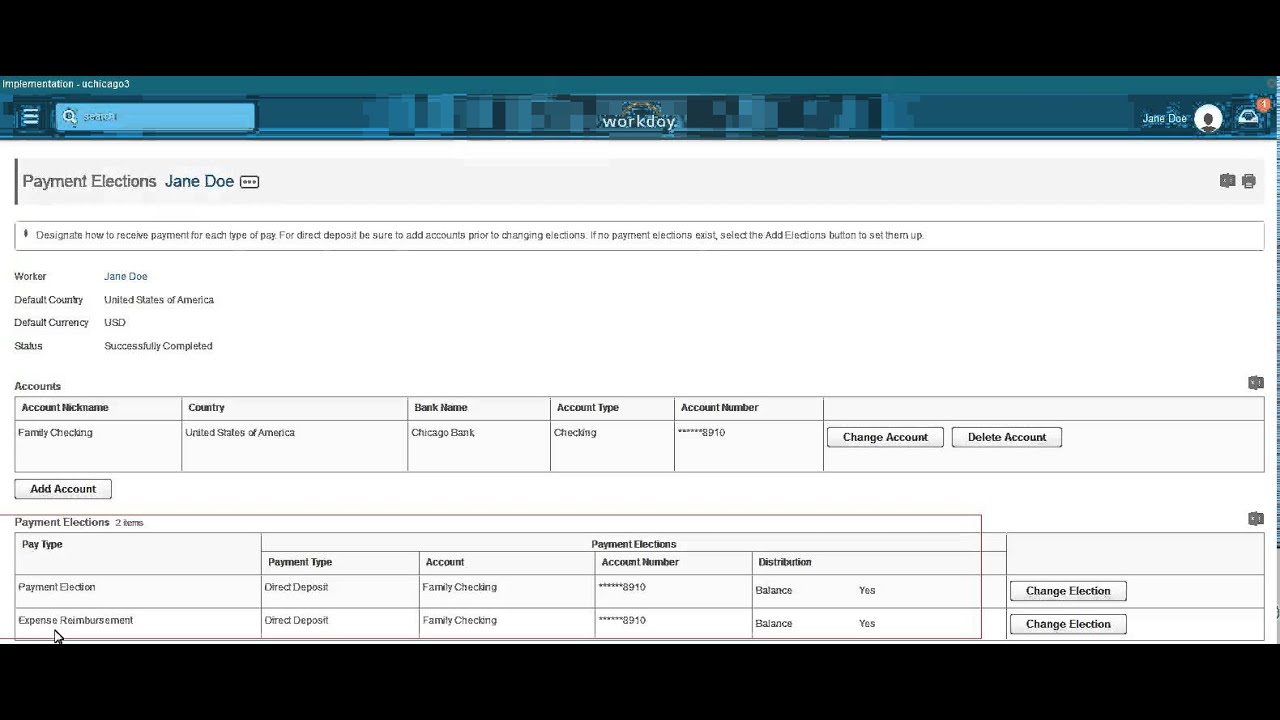
Task: Click Jane Doe username in header
Action: coord(1164,118)
